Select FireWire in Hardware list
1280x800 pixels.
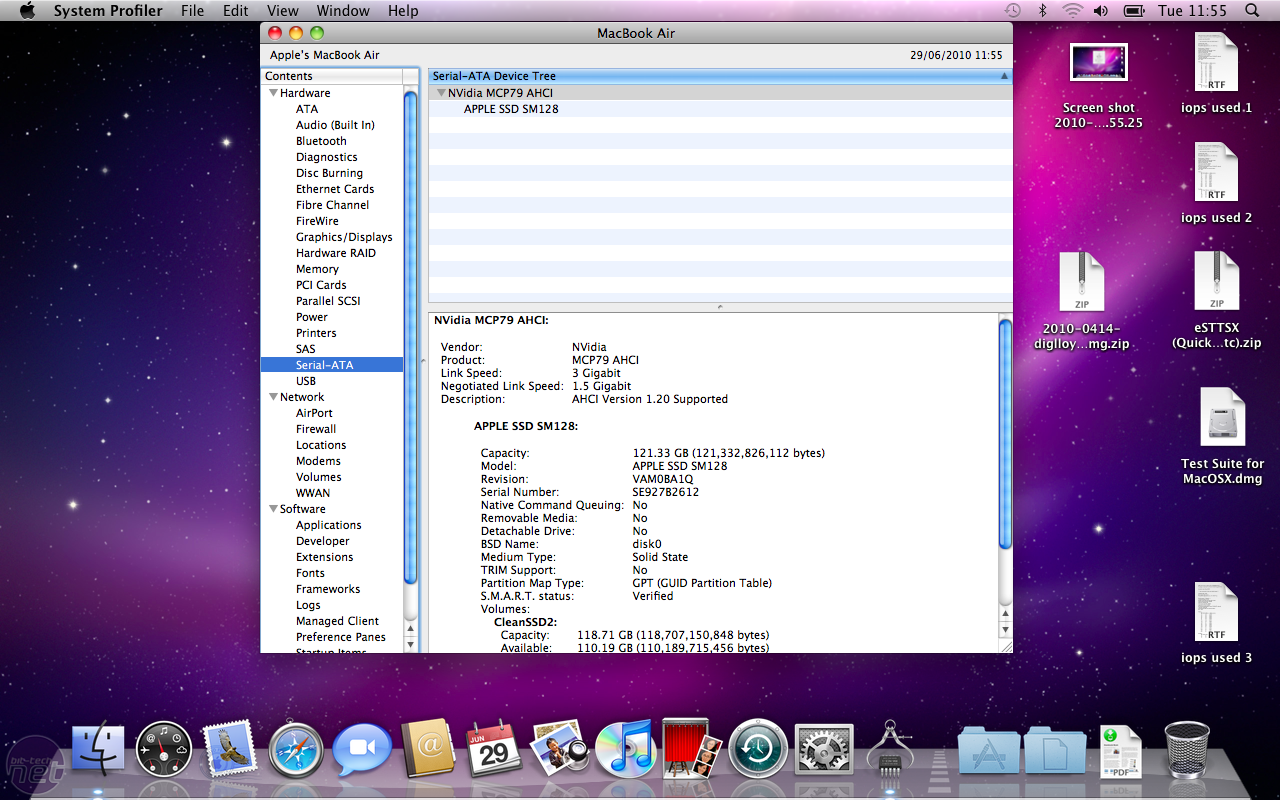pyautogui.click(x=317, y=221)
